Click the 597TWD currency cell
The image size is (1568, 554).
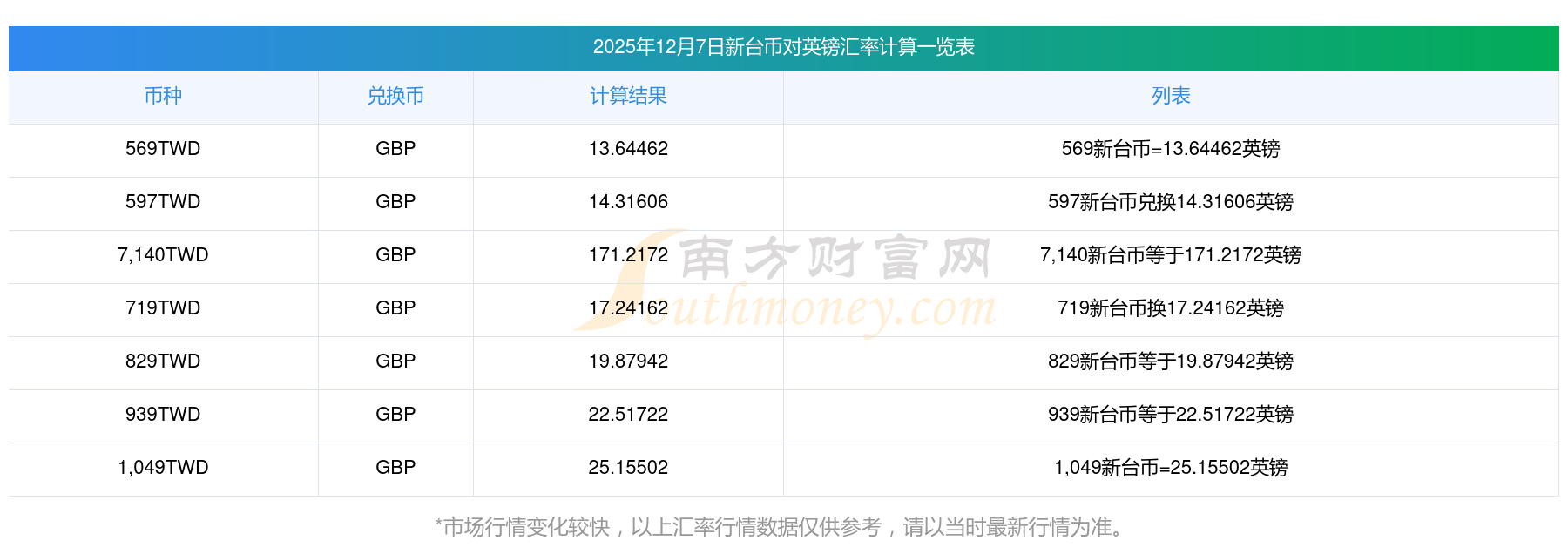163,202
